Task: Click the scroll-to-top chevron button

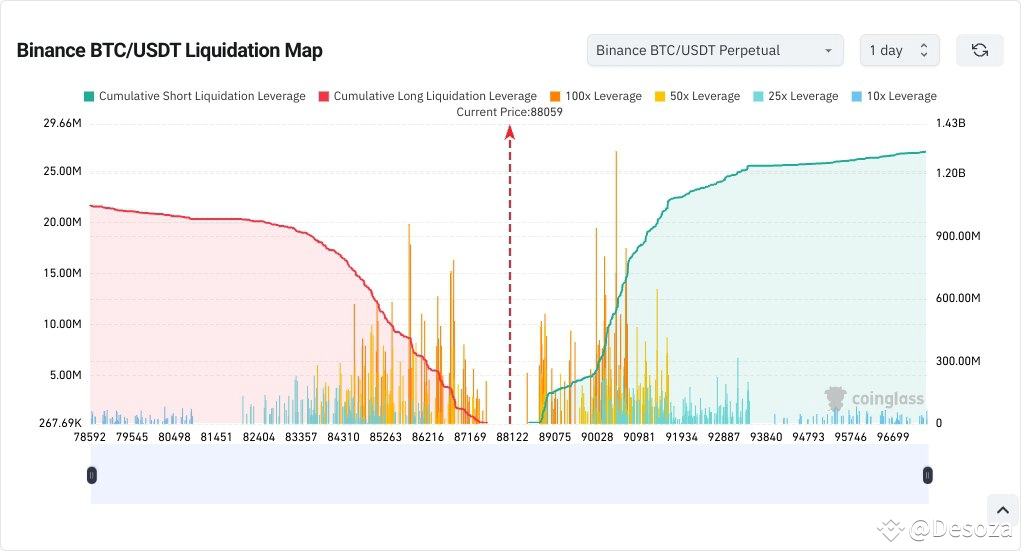Action: pos(1003,510)
